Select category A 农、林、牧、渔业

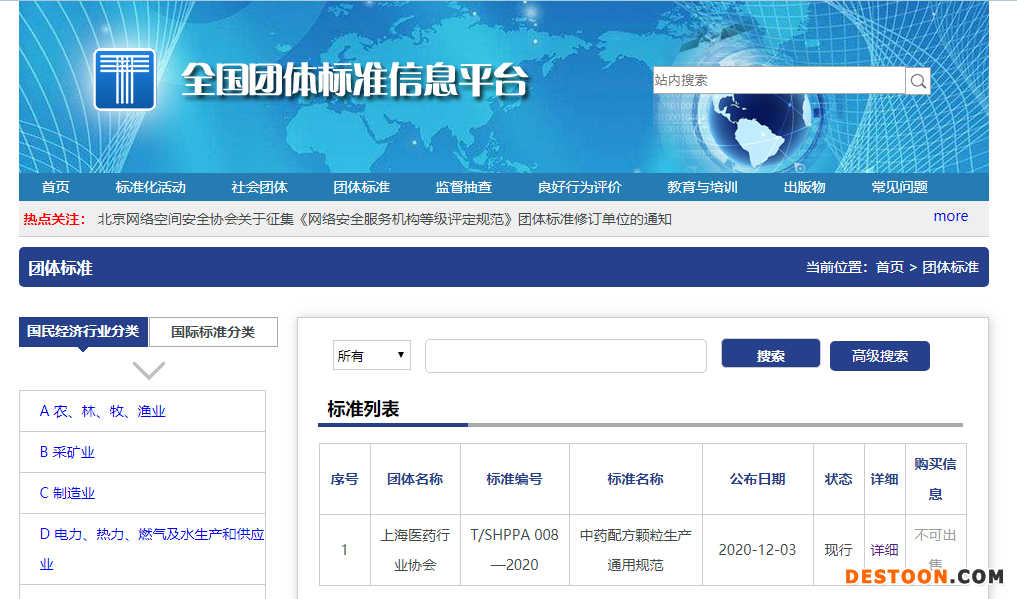point(103,411)
